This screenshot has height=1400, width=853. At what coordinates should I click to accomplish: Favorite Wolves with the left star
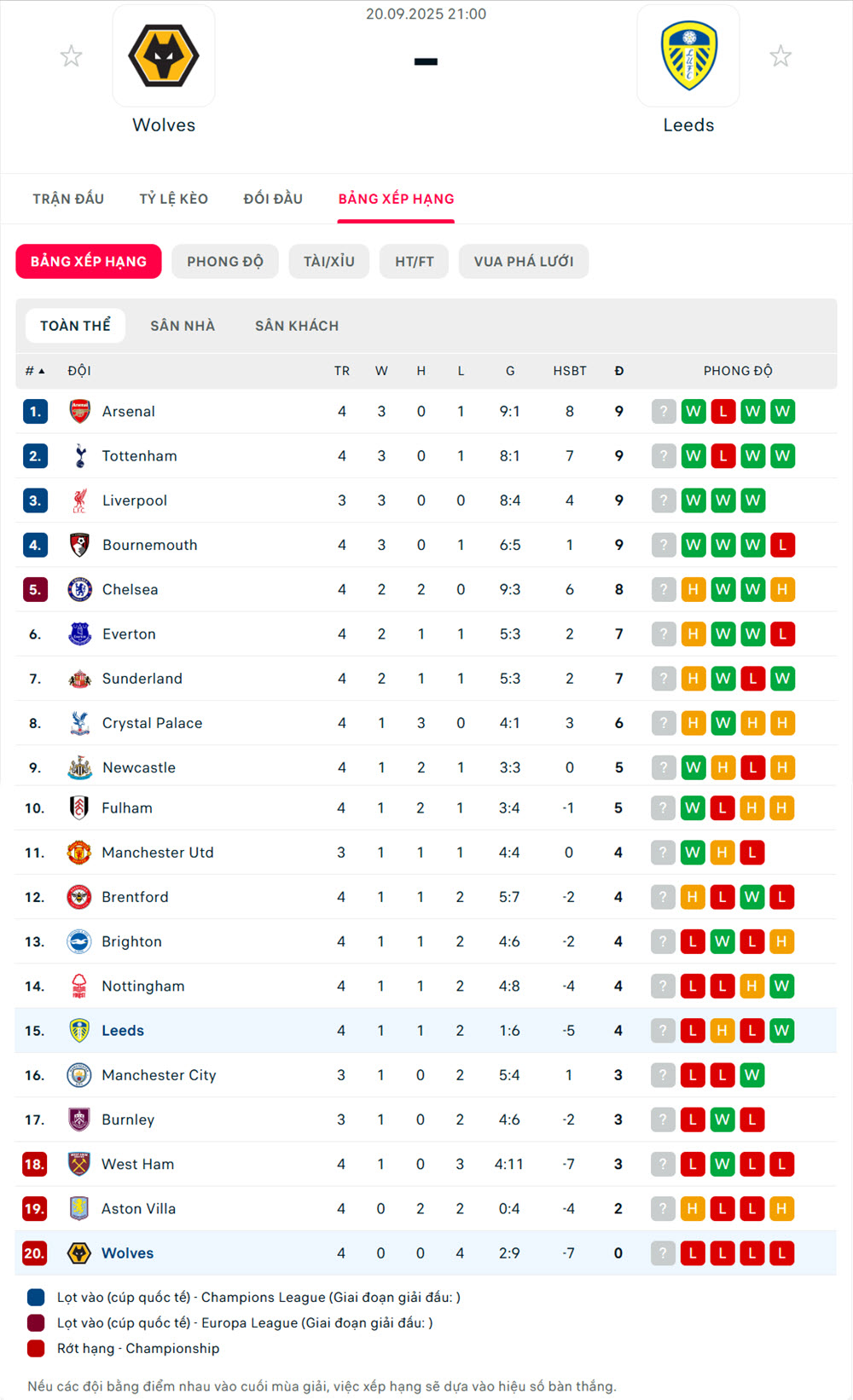(x=72, y=56)
